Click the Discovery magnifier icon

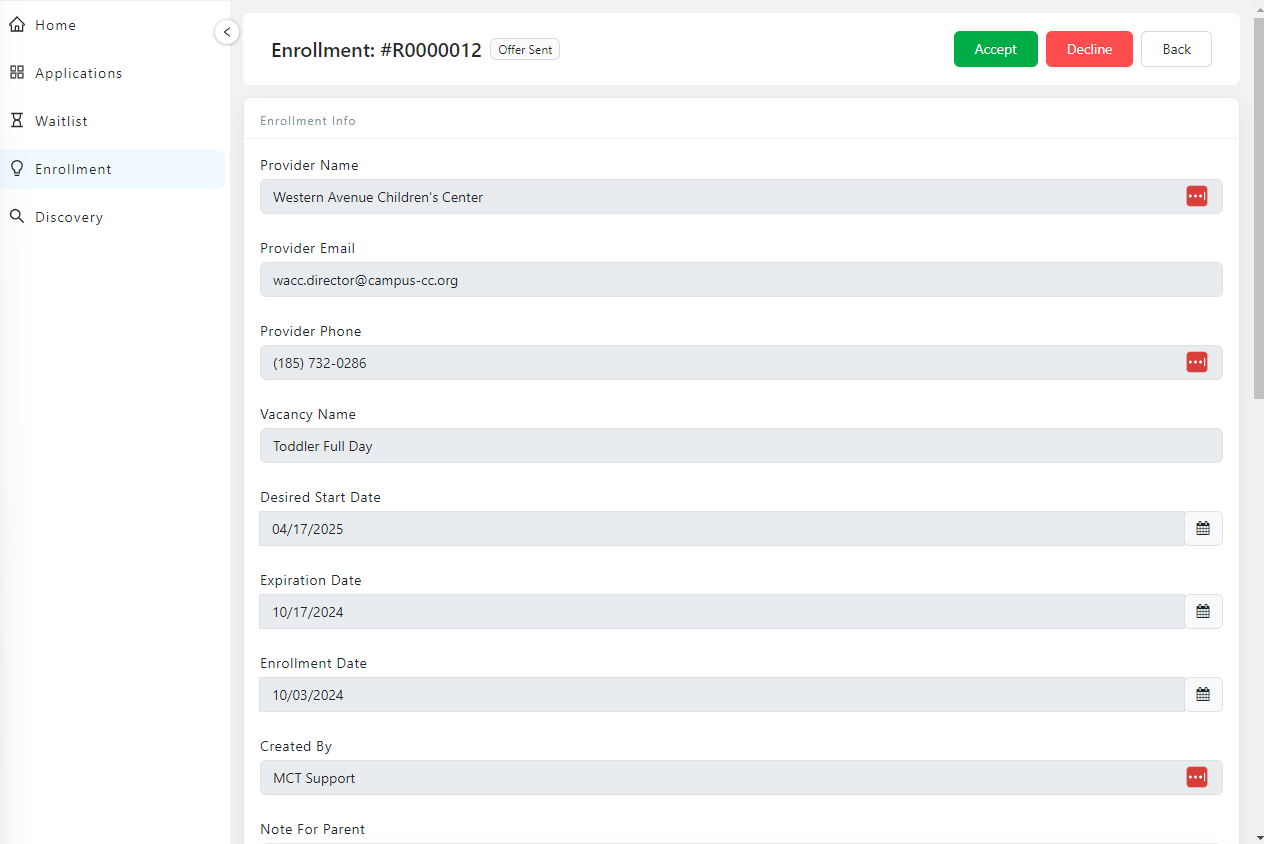click(16, 216)
